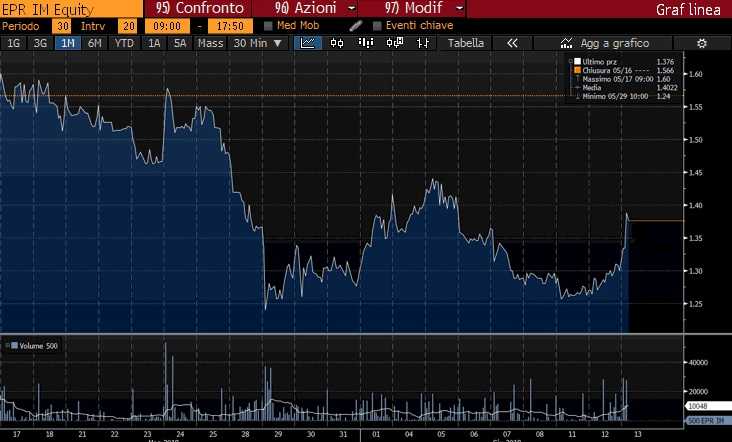
Task: Pick the high-low bars chart icon
Action: click(x=423, y=43)
